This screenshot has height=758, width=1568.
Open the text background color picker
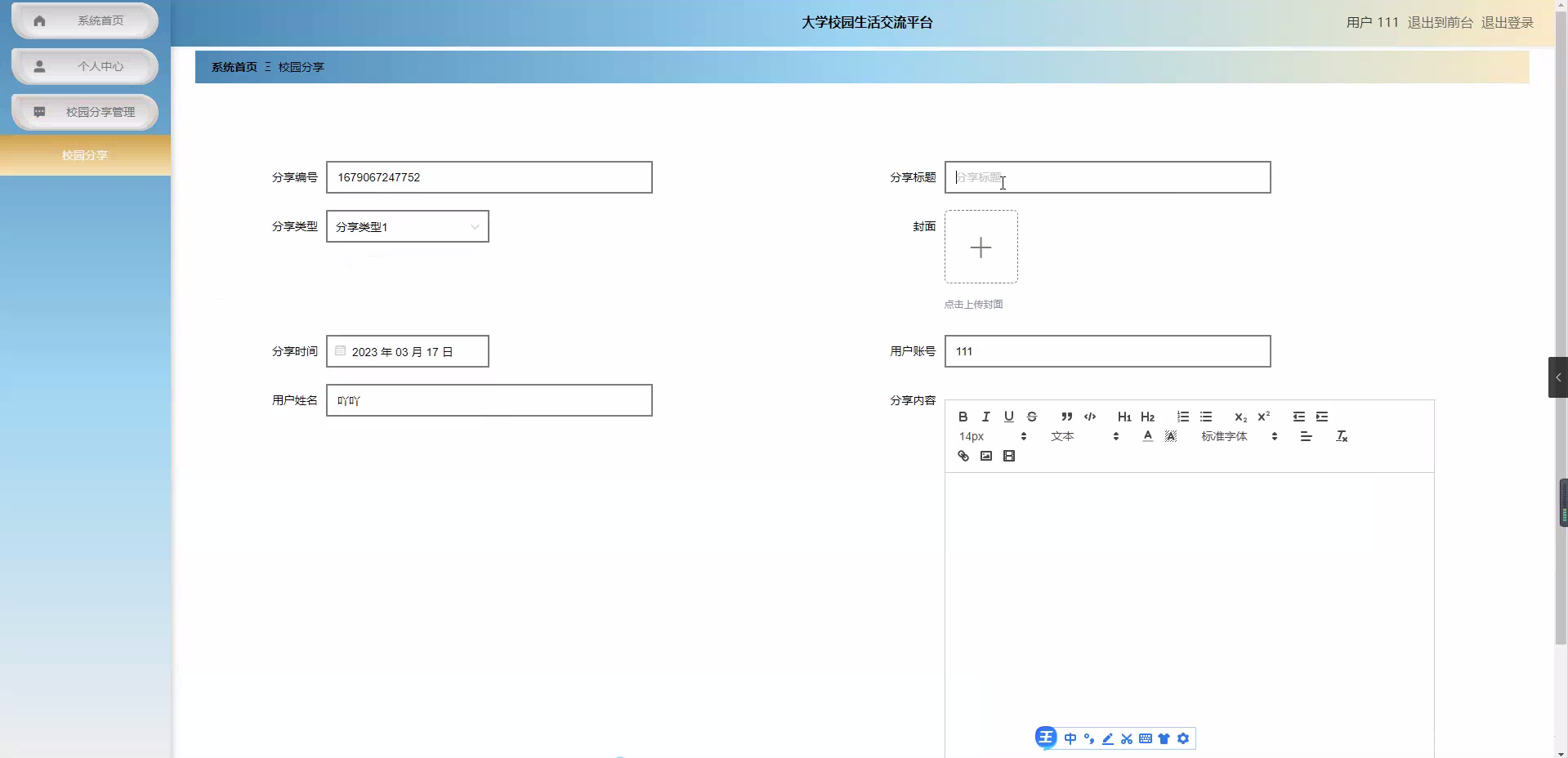coord(1171,436)
